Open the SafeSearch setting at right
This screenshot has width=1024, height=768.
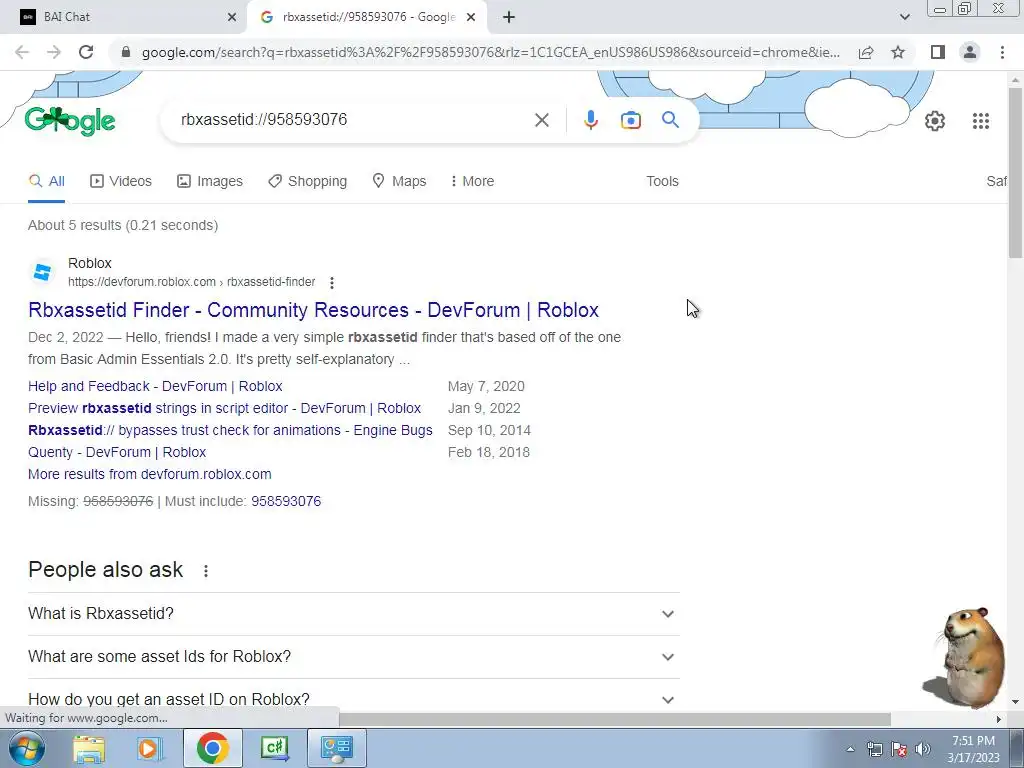996,182
